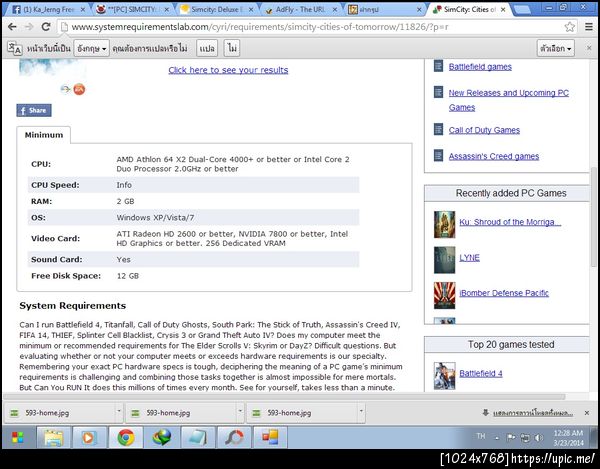The image size is (600, 469).
Task: Click the list icon beside "Assassin's Creed games"
Action: point(439,155)
